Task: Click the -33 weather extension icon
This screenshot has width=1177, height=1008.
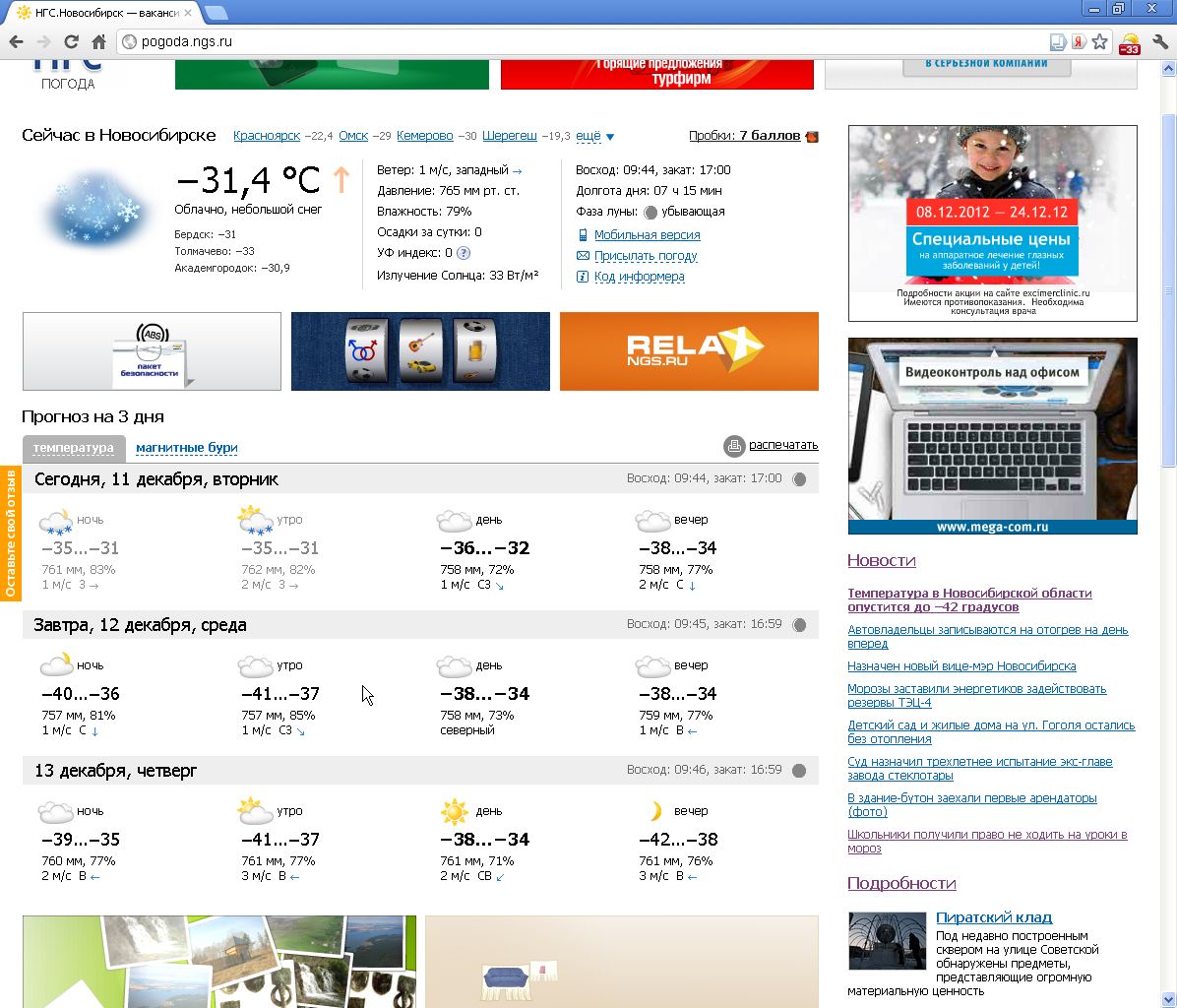Action: point(1129,42)
